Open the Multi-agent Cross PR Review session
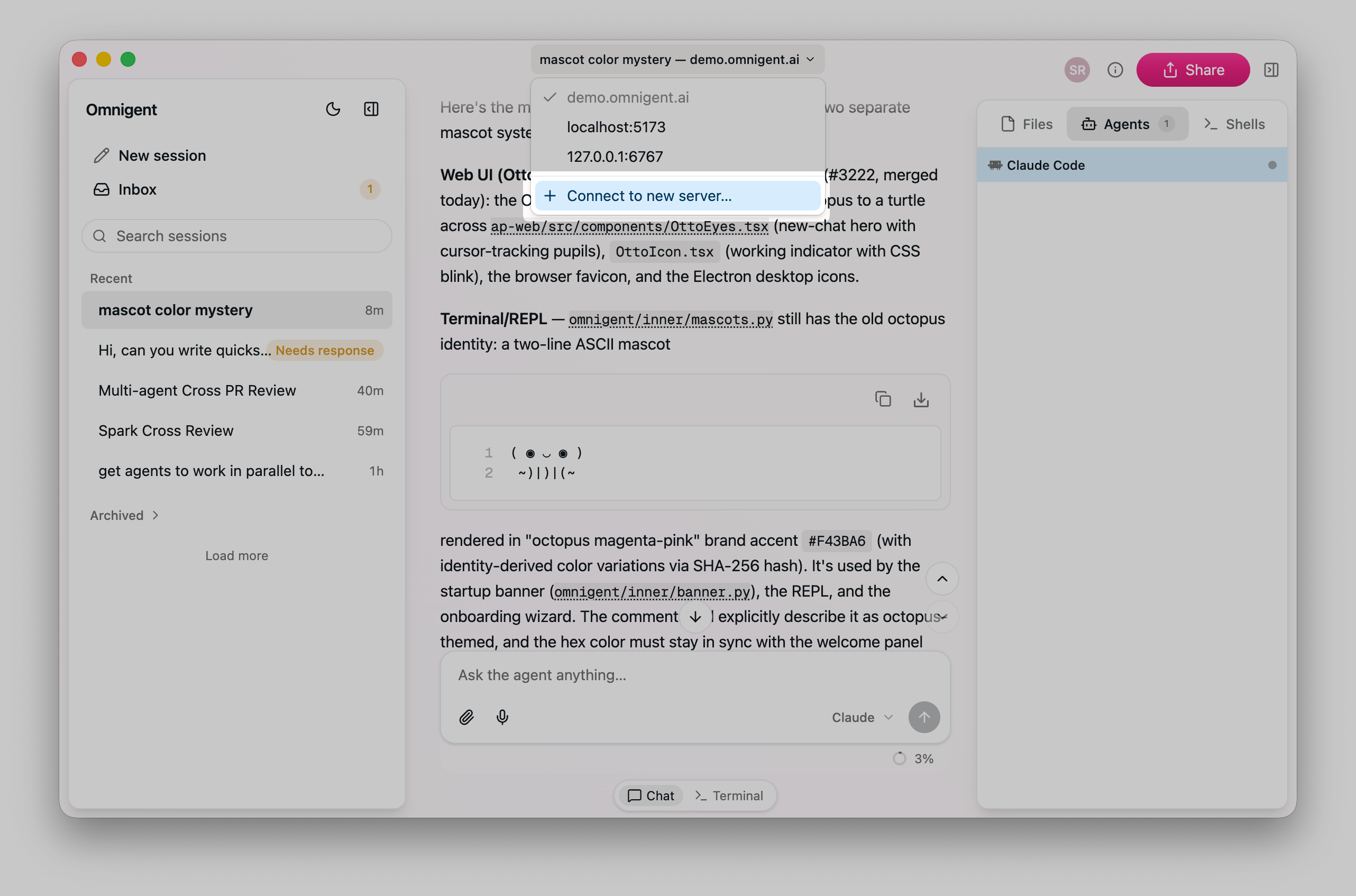Screen dimensions: 1356x896 [236, 390]
